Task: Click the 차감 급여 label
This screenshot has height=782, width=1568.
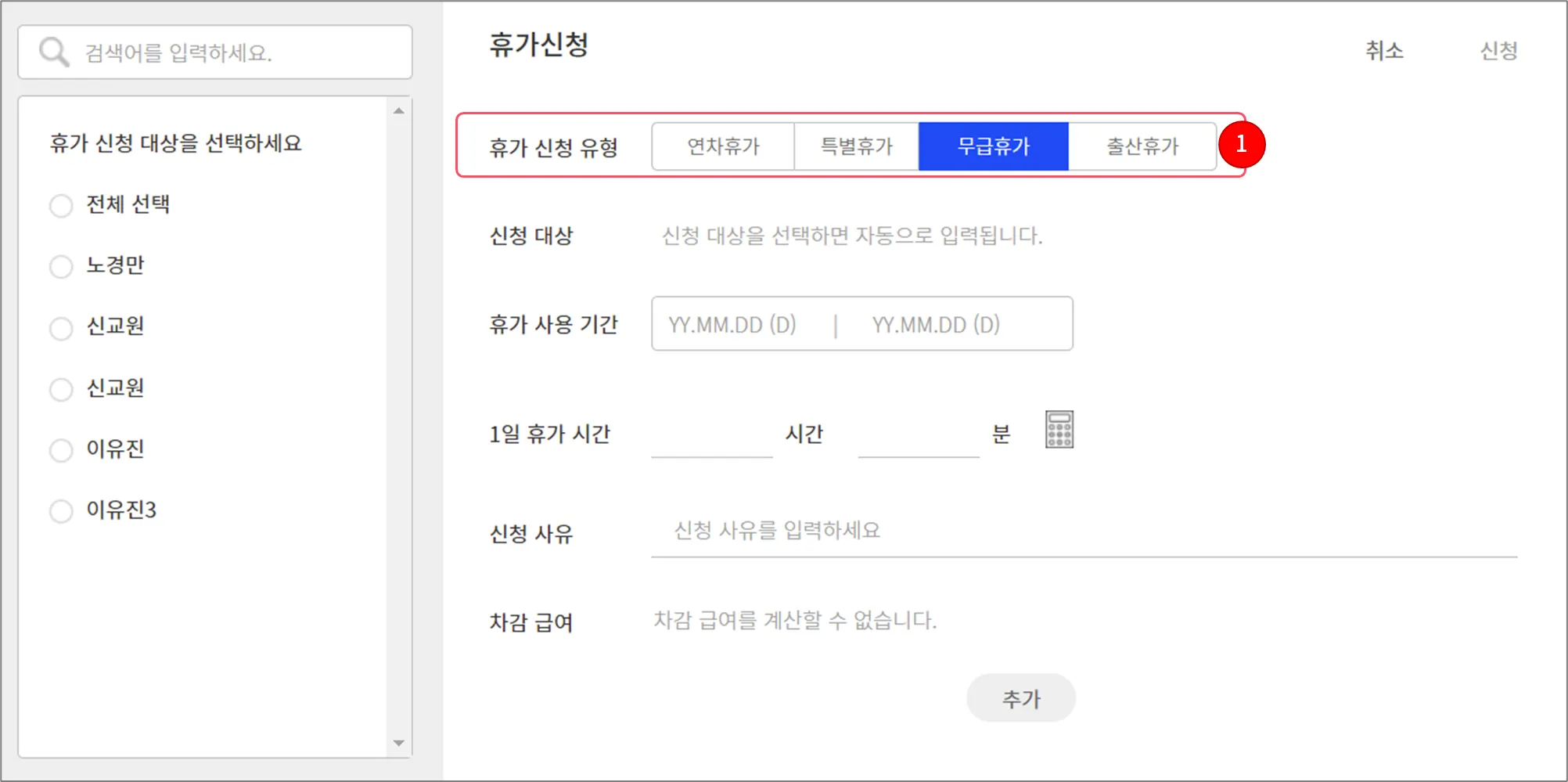Action: pos(531,622)
